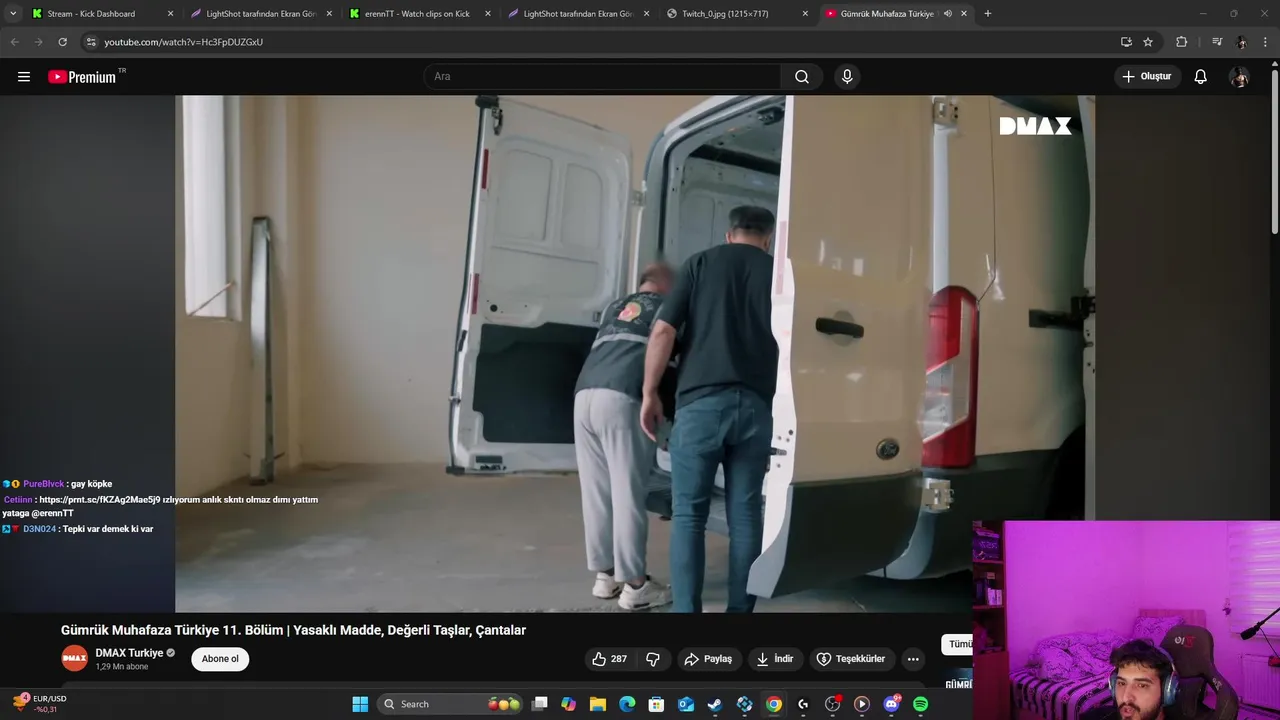Click the video player area
The width and height of the screenshot is (1280, 720).
click(x=635, y=354)
